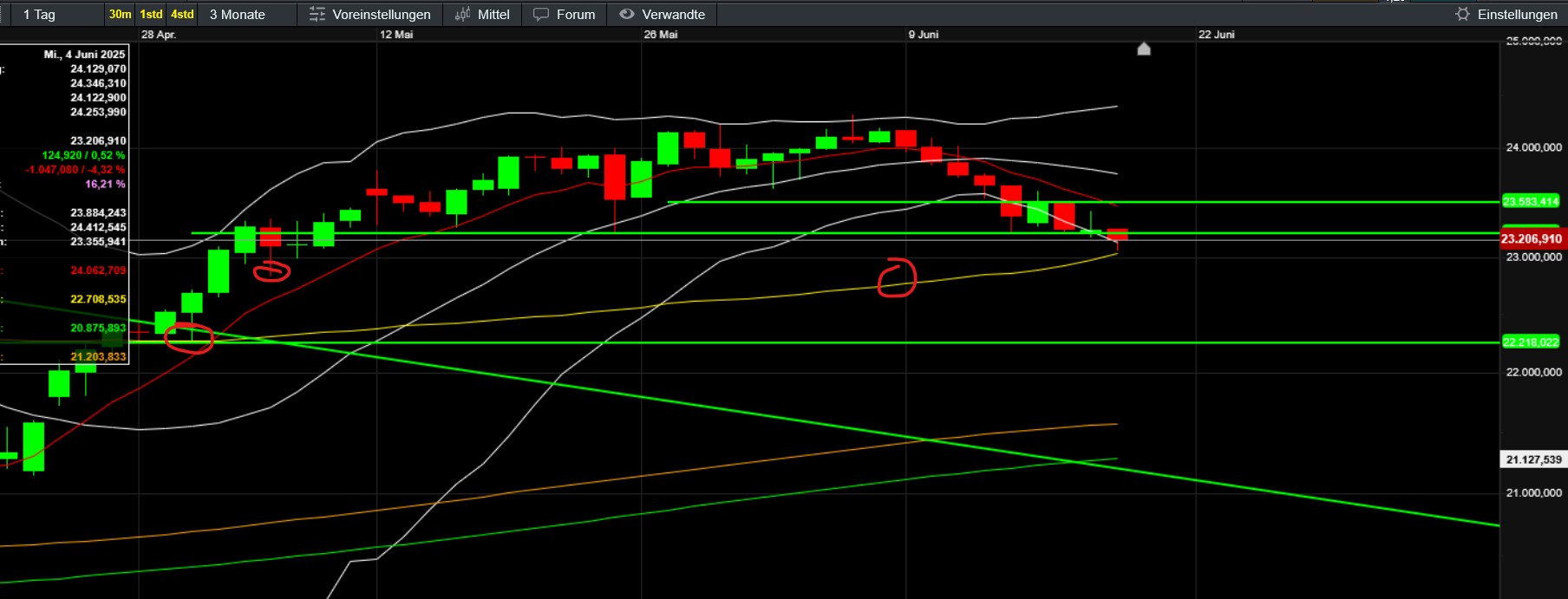This screenshot has width=1568, height=599.
Task: Click the 22.000,000 price axis label
Action: click(1533, 373)
